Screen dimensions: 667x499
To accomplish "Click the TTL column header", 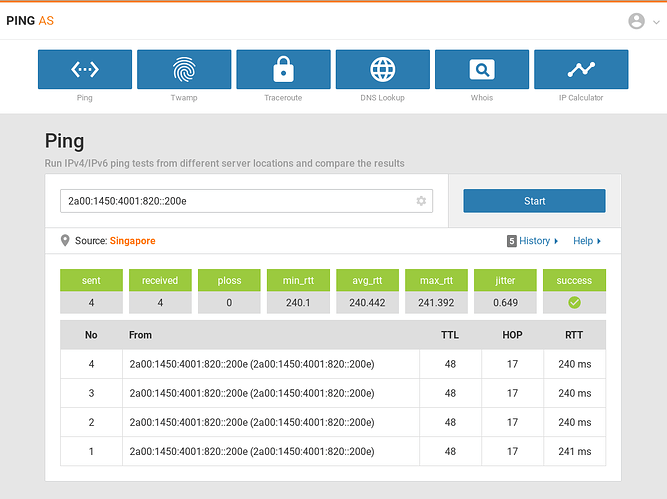I will pos(450,335).
